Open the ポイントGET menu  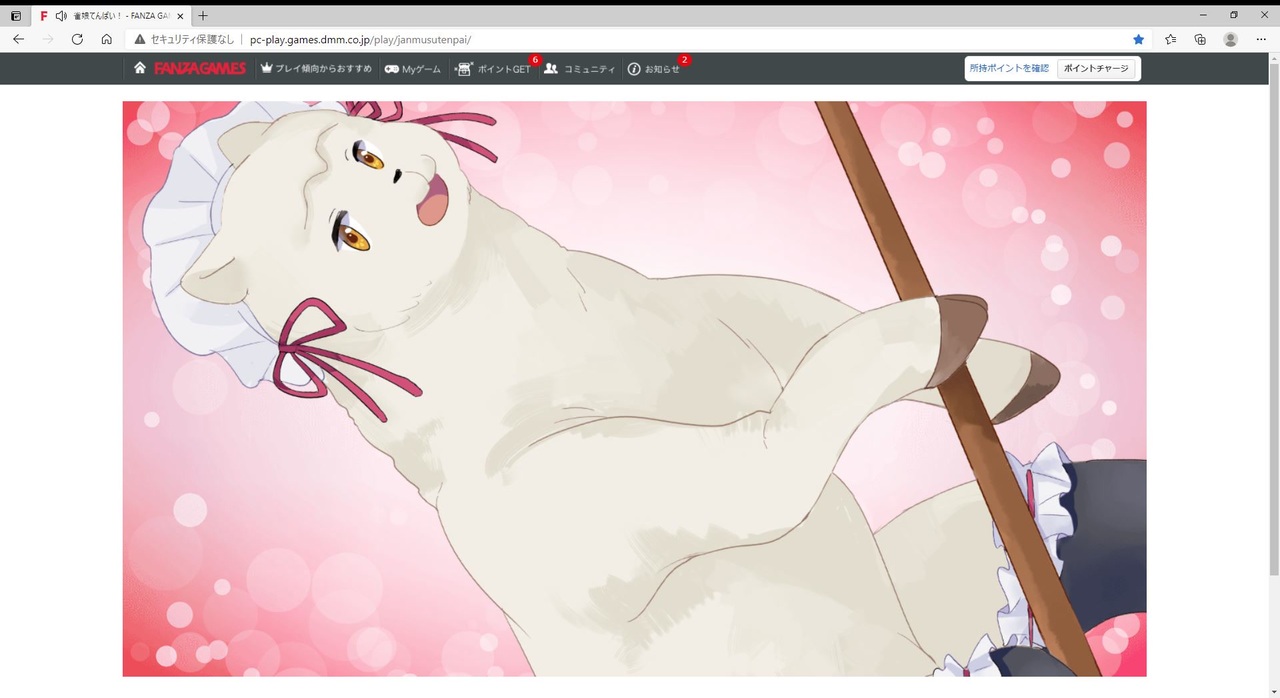[493, 68]
